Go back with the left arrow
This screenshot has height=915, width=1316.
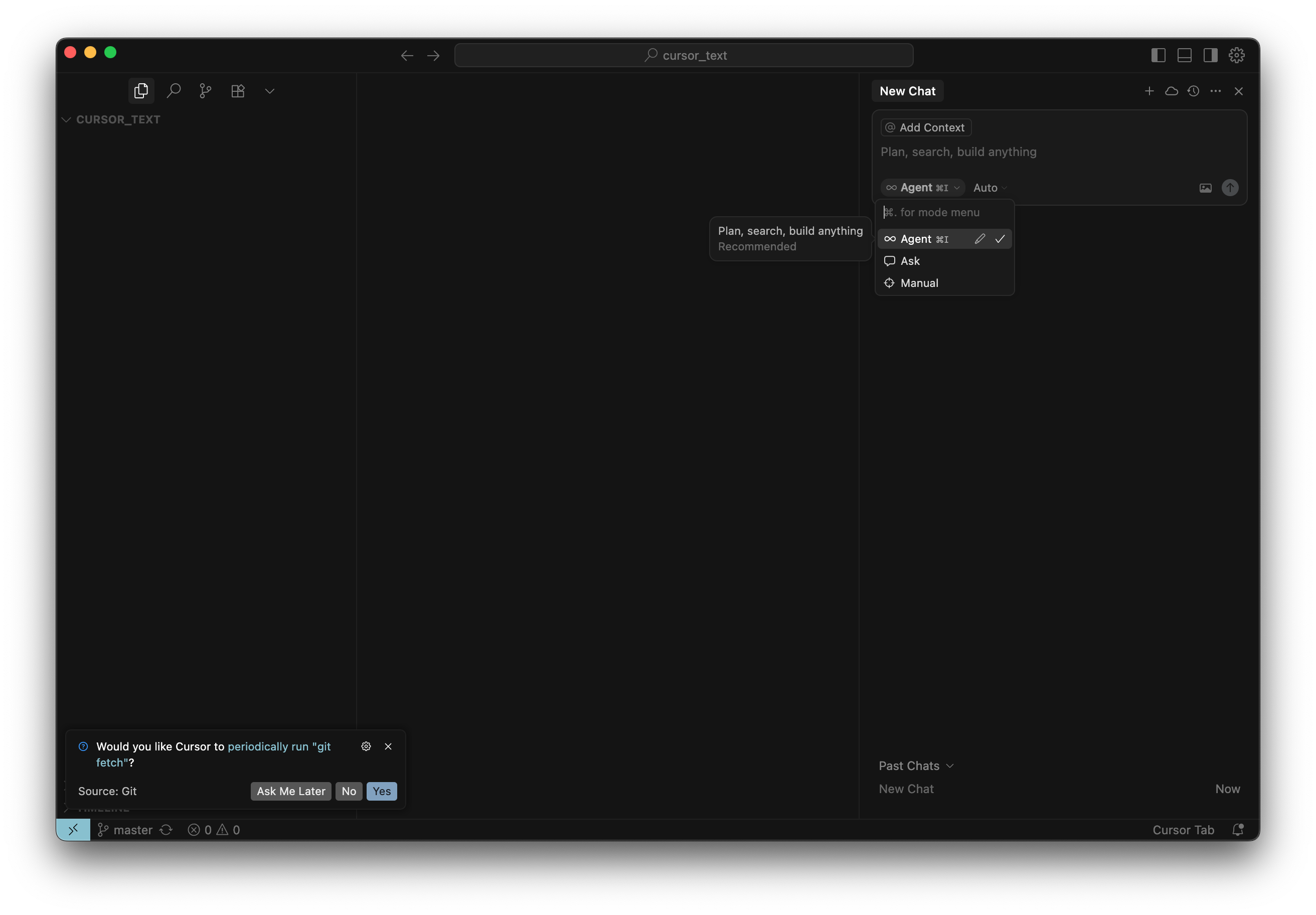407,56
